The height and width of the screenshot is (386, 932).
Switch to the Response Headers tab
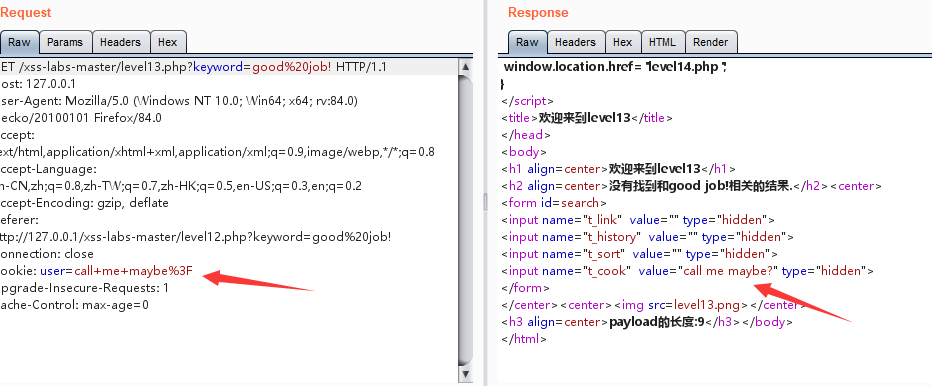575,42
